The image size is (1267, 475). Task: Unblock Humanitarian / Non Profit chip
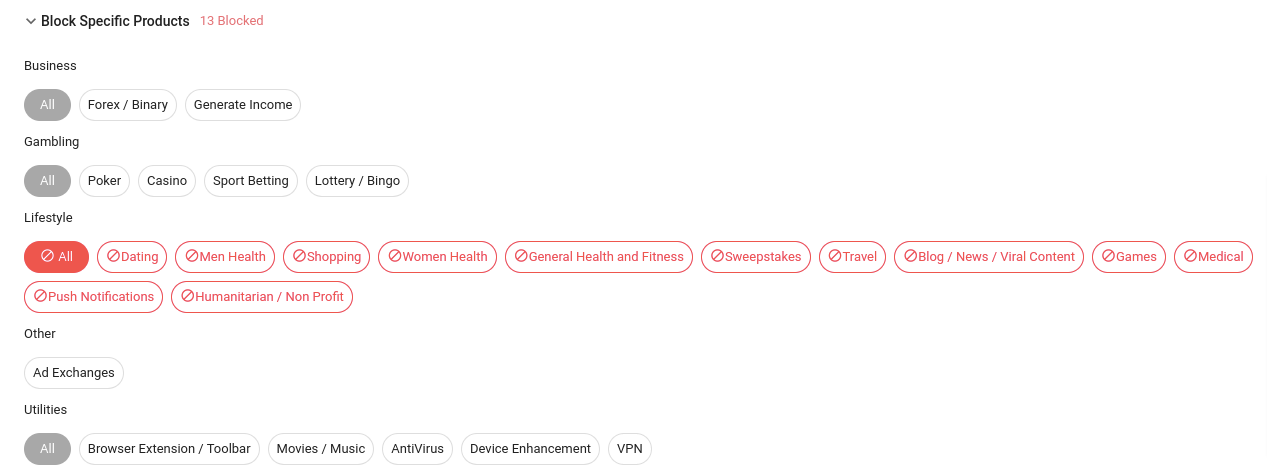click(x=262, y=297)
